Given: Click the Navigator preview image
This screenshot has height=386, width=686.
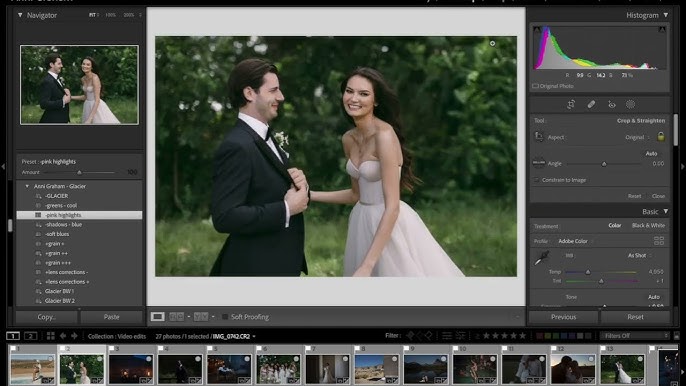Looking at the screenshot, I should coord(79,84).
